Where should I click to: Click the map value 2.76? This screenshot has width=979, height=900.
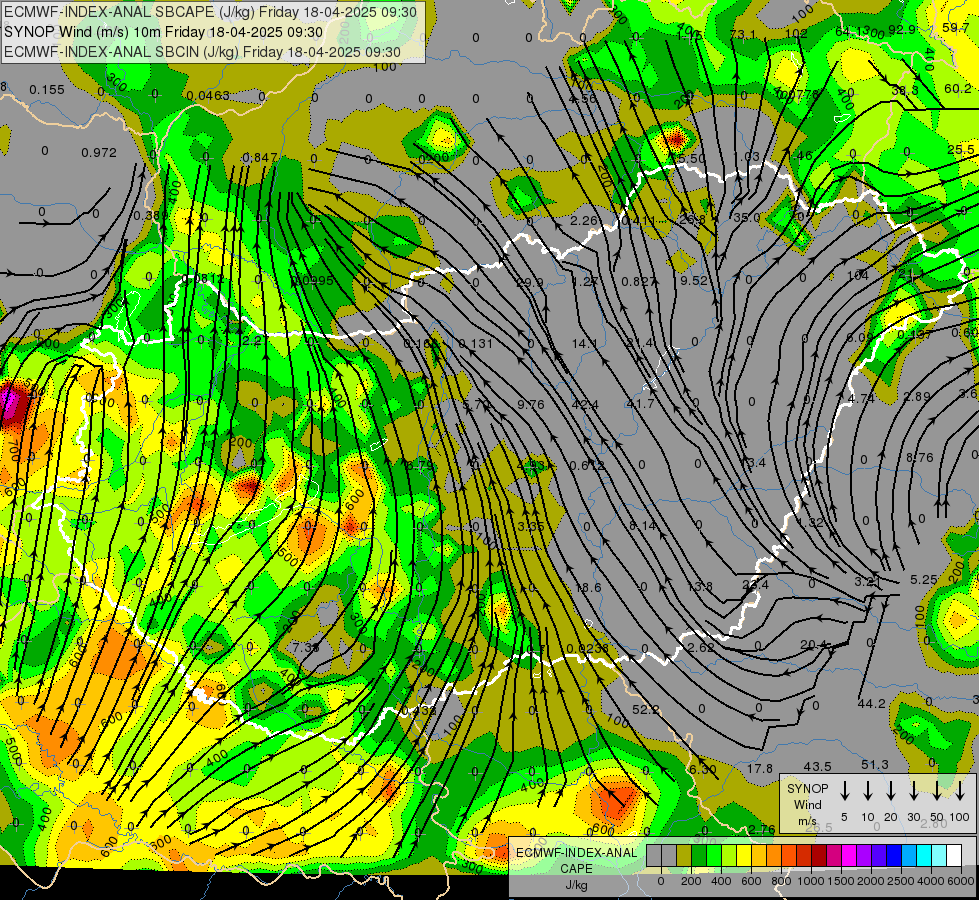coord(762,829)
